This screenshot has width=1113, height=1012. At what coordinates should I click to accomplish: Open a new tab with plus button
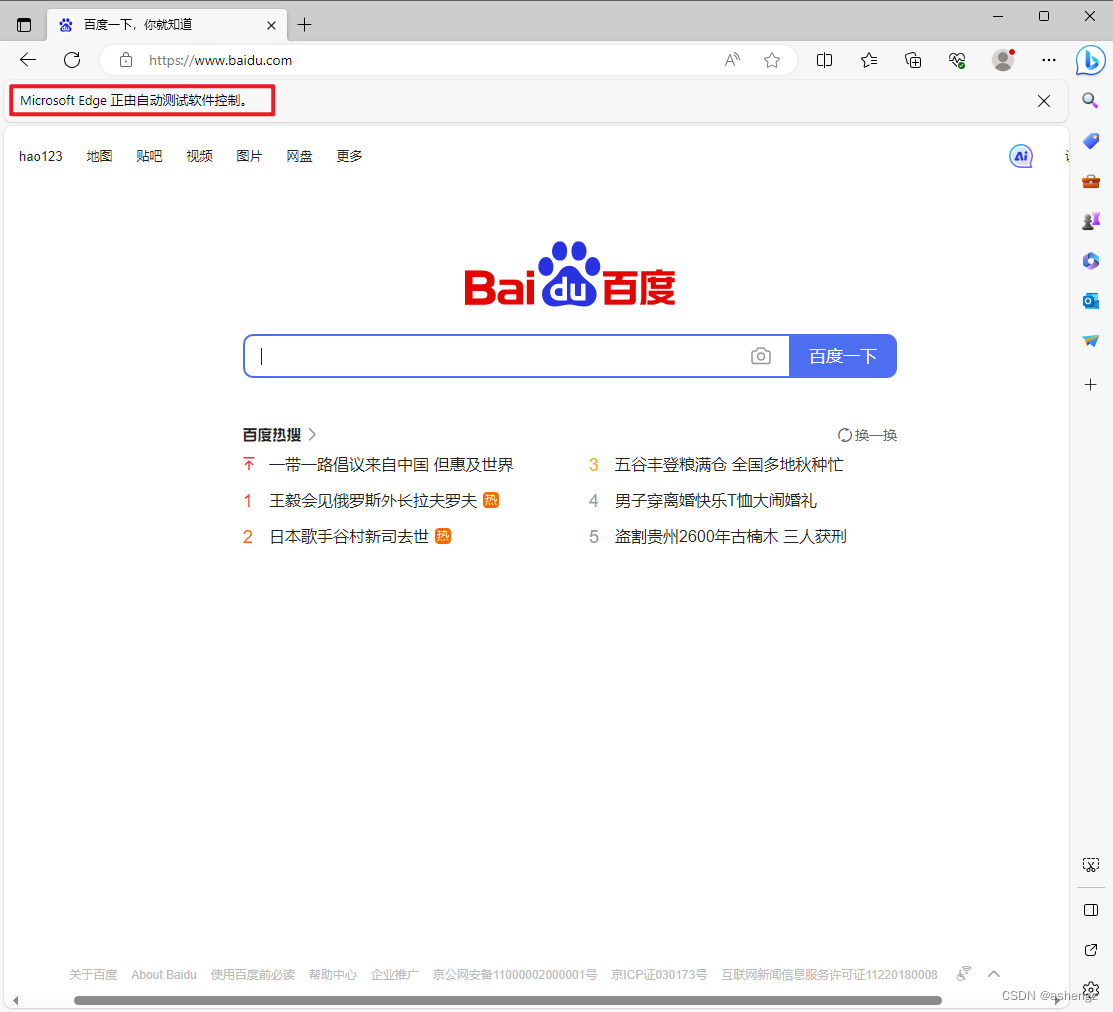tap(305, 25)
